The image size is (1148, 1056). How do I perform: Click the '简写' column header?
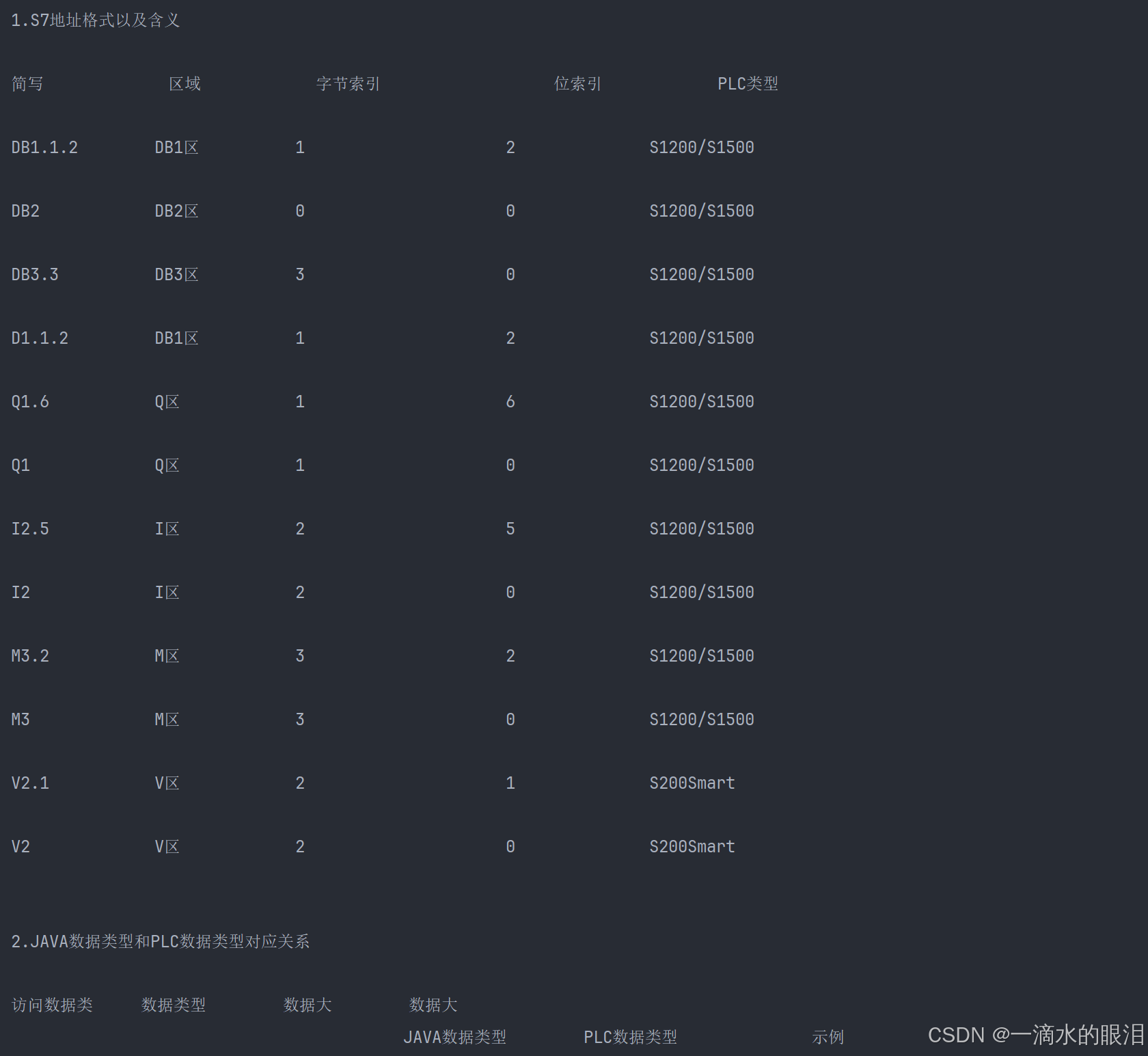pos(27,84)
